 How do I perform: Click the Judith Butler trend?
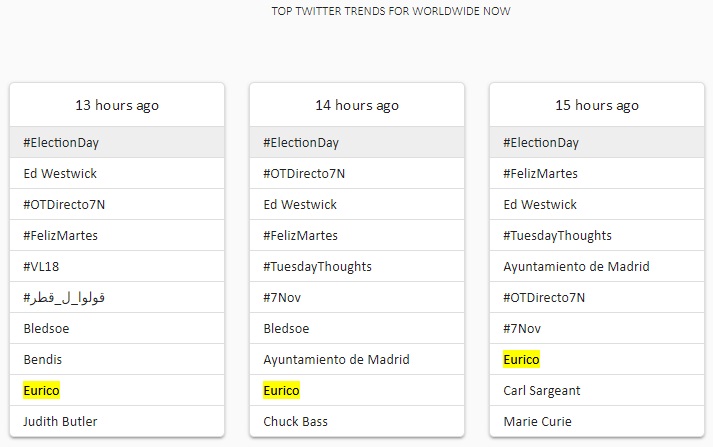[60, 421]
